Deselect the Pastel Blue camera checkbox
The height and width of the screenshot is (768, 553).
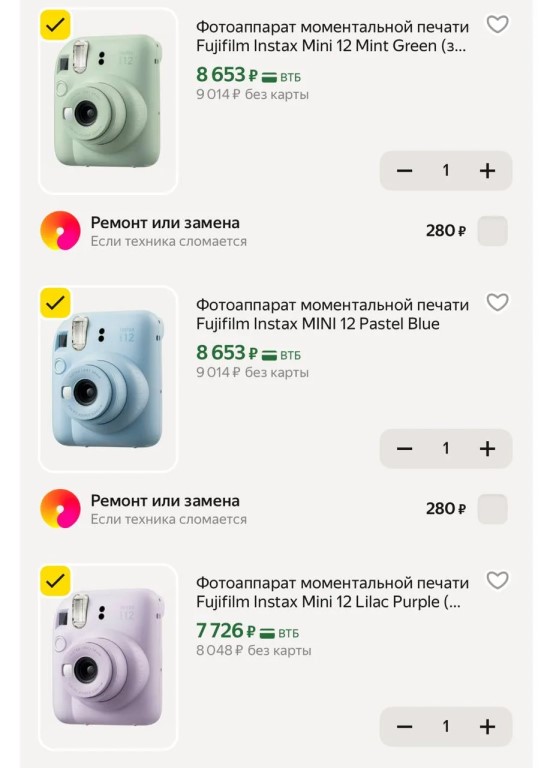(55, 303)
